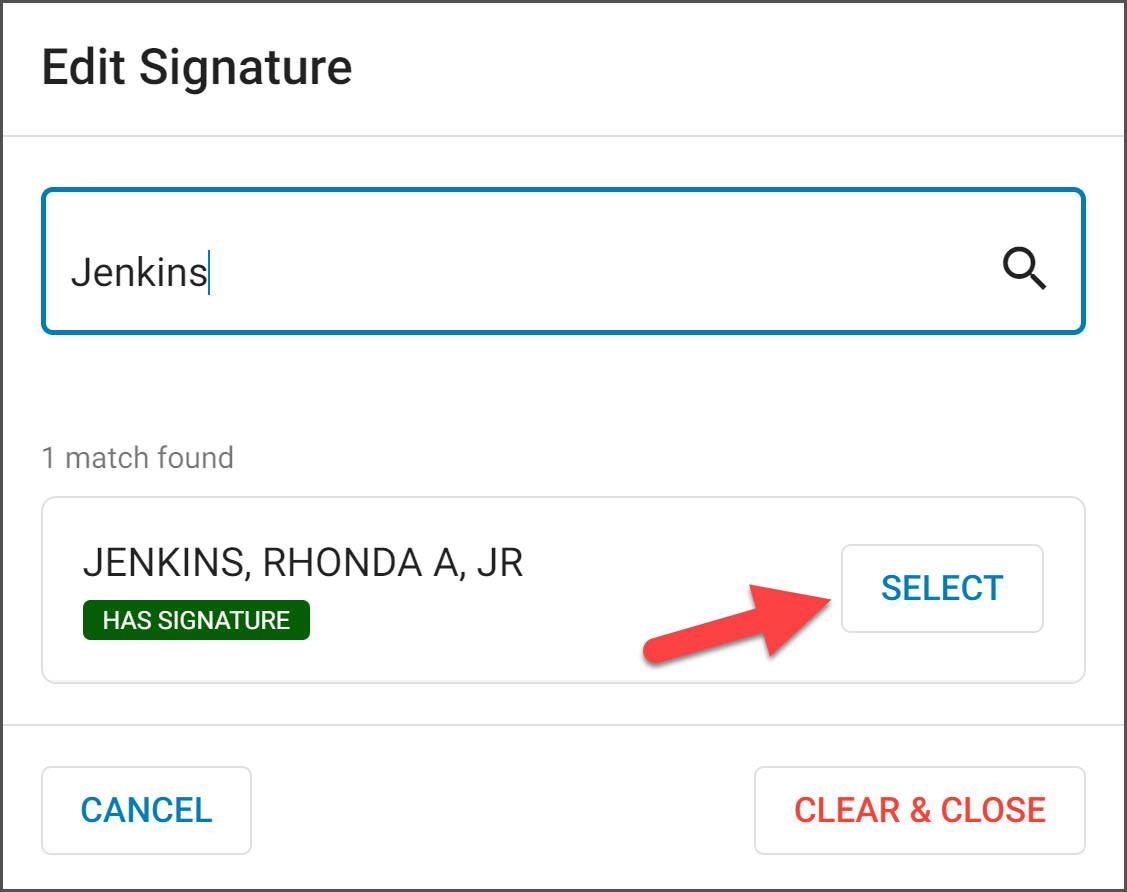Click the Edit Signature dialog title
Screen dimensions: 1127x892
point(197,68)
